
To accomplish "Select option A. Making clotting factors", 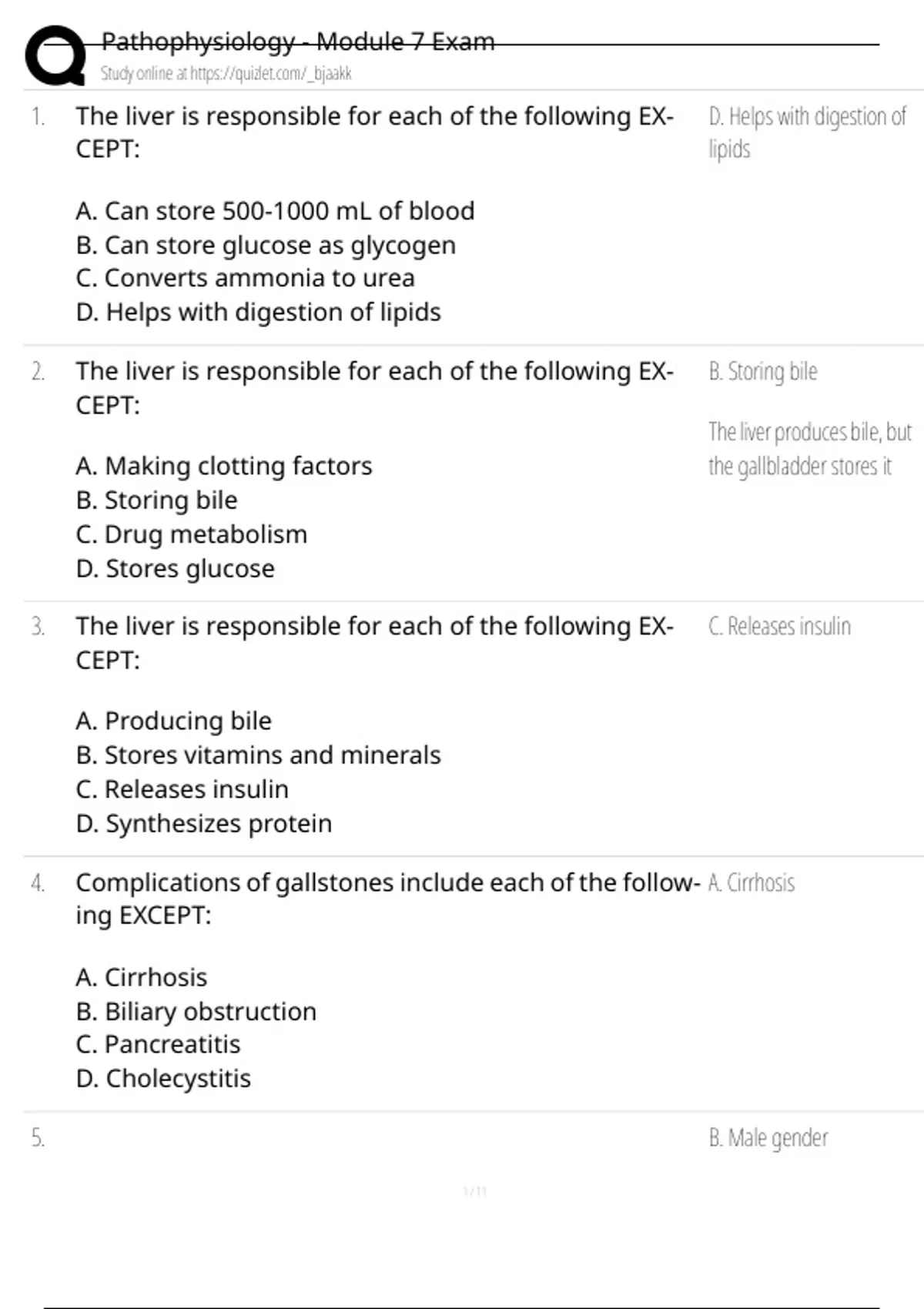I will tap(223, 466).
